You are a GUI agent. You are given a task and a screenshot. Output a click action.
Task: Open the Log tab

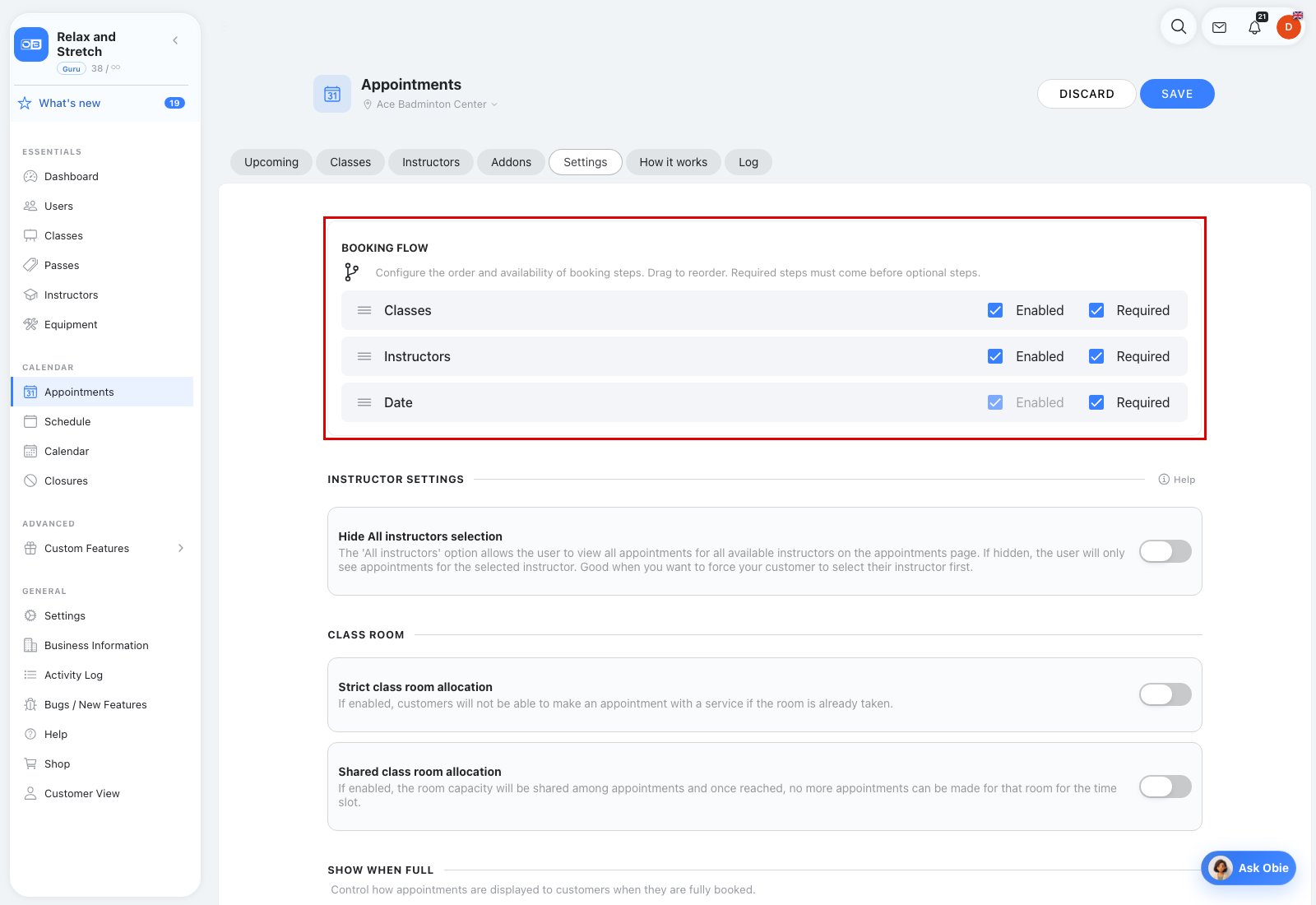[748, 162]
